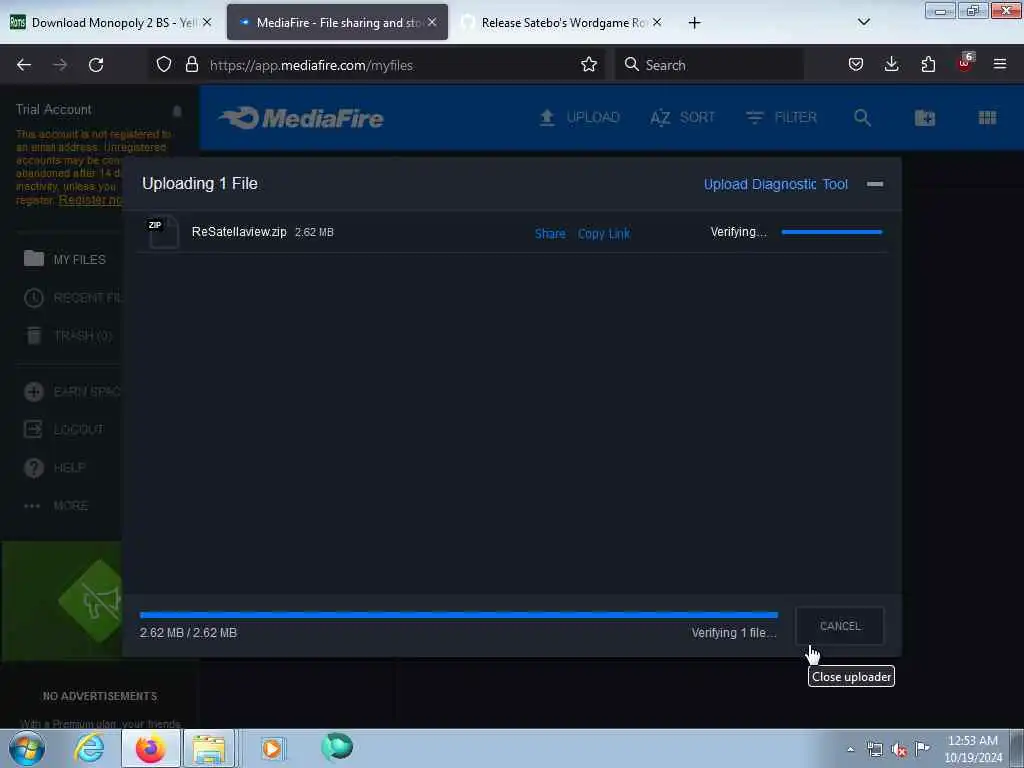Open the Windows Start menu

click(x=26, y=748)
